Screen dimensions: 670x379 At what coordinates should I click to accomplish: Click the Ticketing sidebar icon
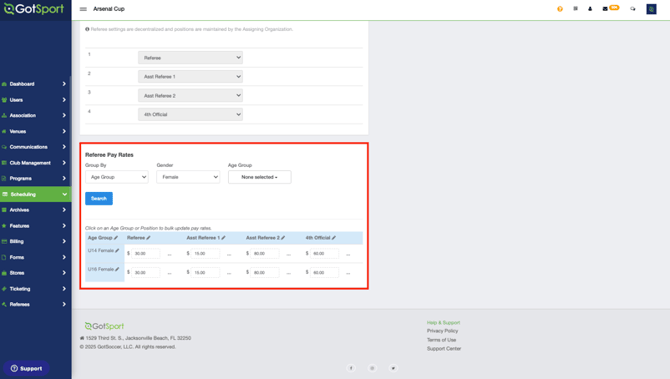coord(4,289)
